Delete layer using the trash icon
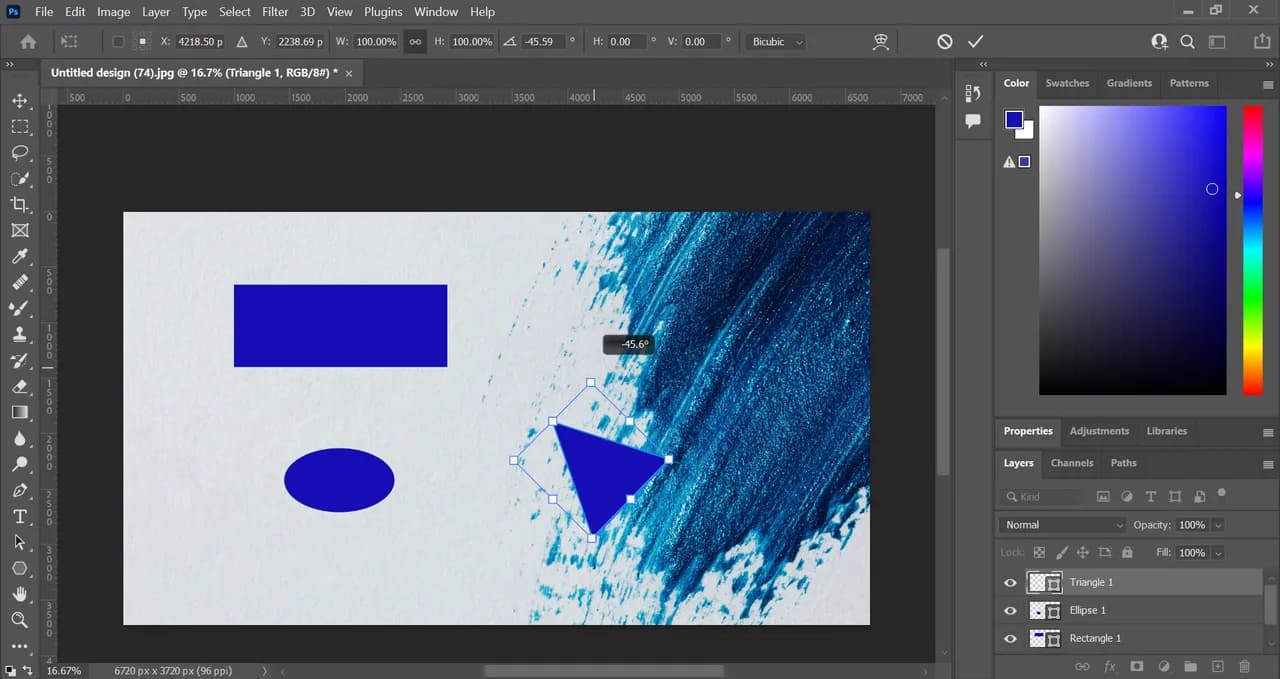Screen dimensions: 1280x679 coord(1244,666)
